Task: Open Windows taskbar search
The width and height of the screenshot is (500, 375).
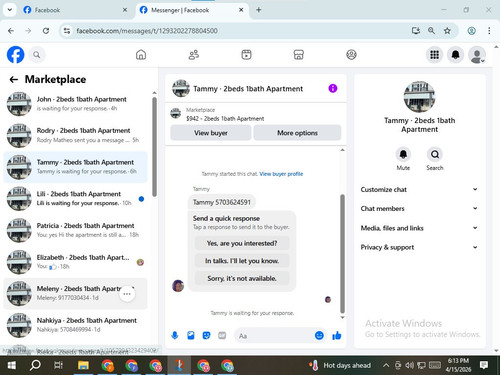Action: tap(35, 365)
